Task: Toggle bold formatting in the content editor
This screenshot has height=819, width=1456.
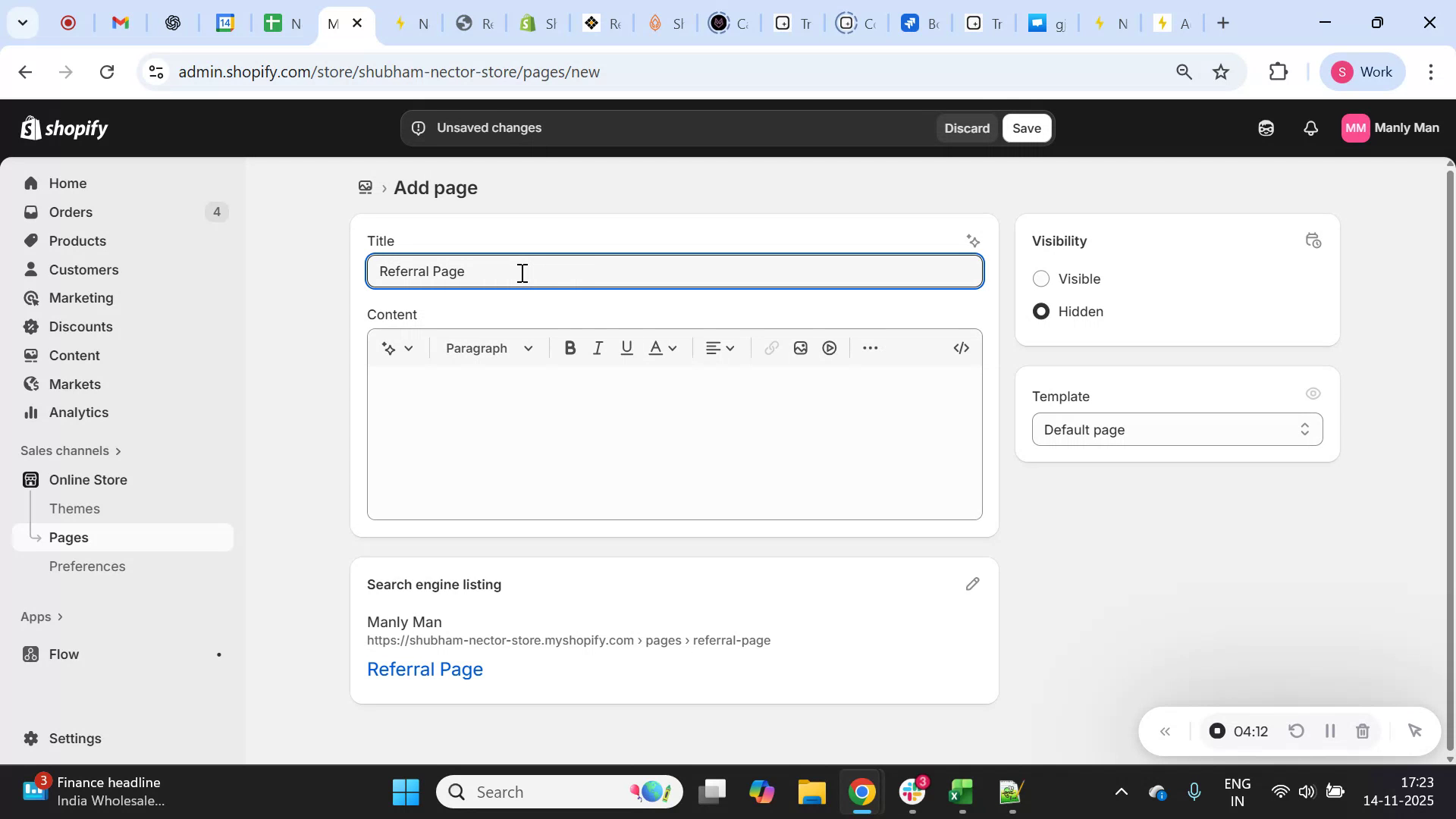Action: pyautogui.click(x=570, y=347)
